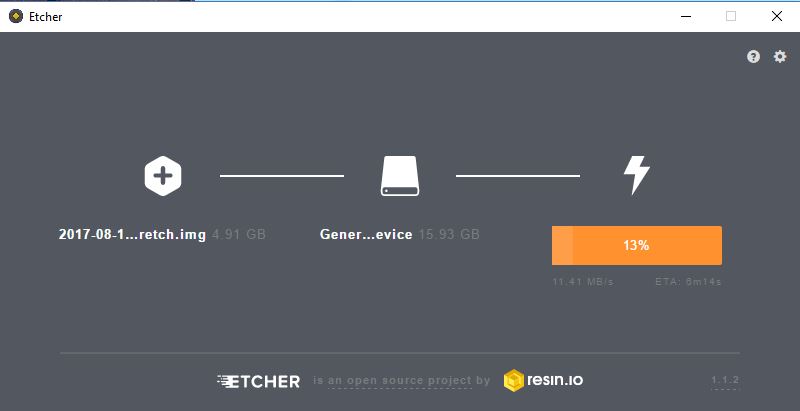The width and height of the screenshot is (800, 411).
Task: Close the Etcher window
Action: (777, 16)
